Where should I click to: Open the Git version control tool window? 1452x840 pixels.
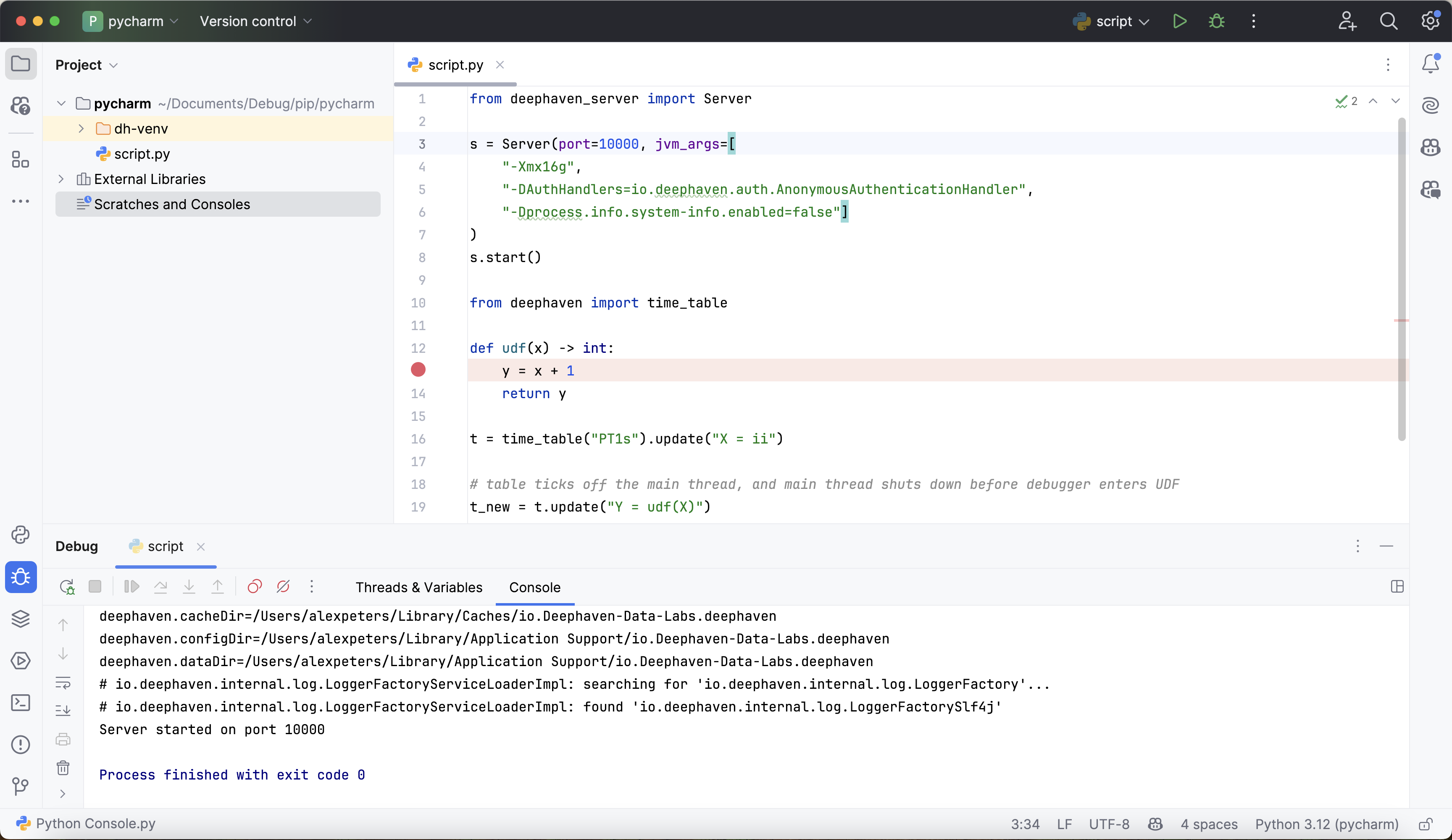(21, 786)
